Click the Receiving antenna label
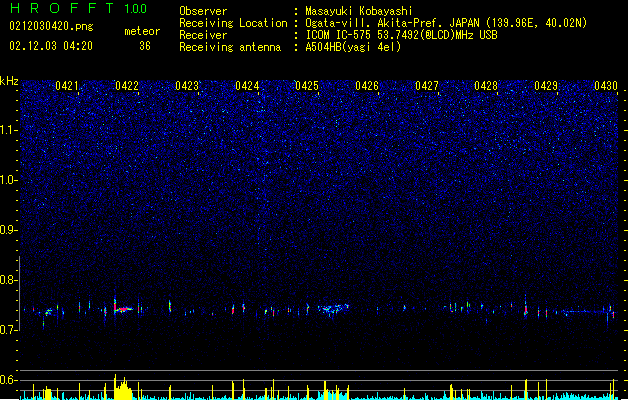Viewport: 629px width, 400px height. 230,47
